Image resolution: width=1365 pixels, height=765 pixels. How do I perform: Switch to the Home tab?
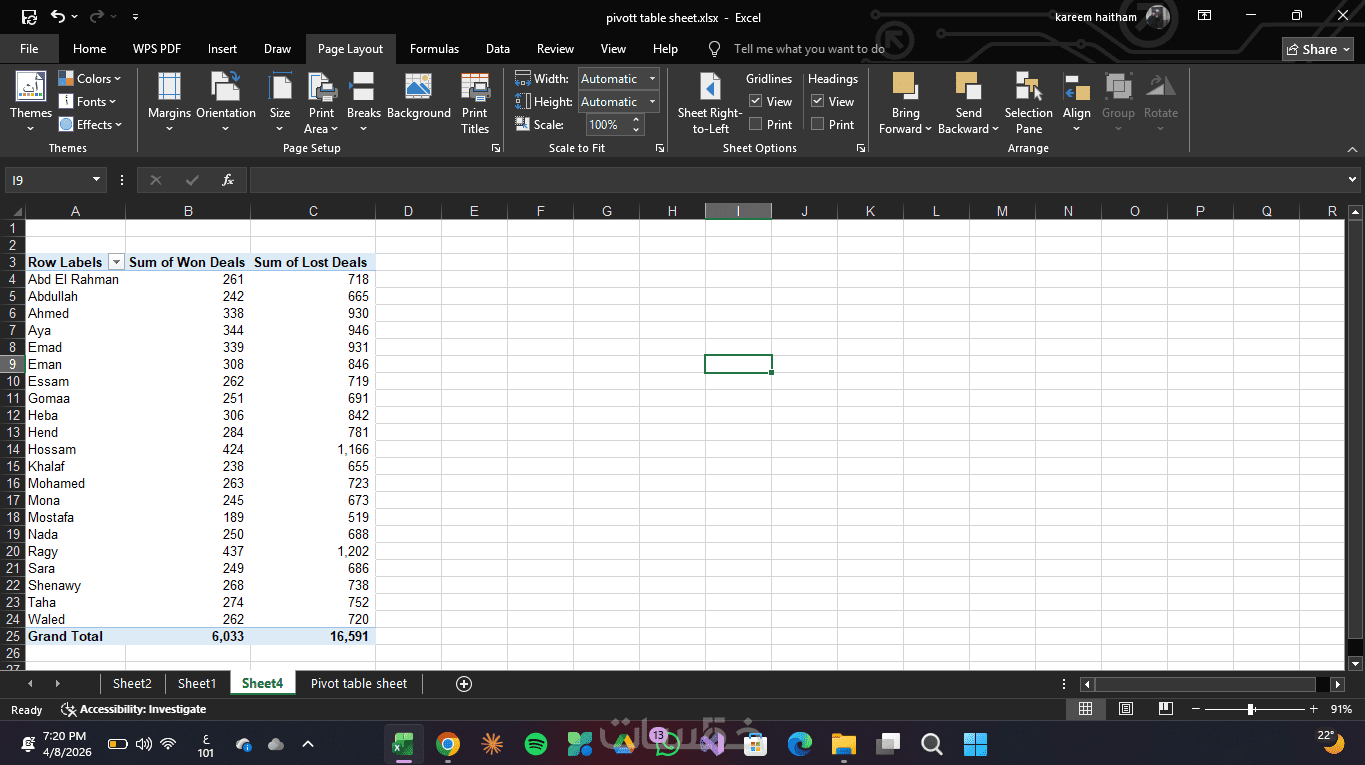click(x=89, y=48)
